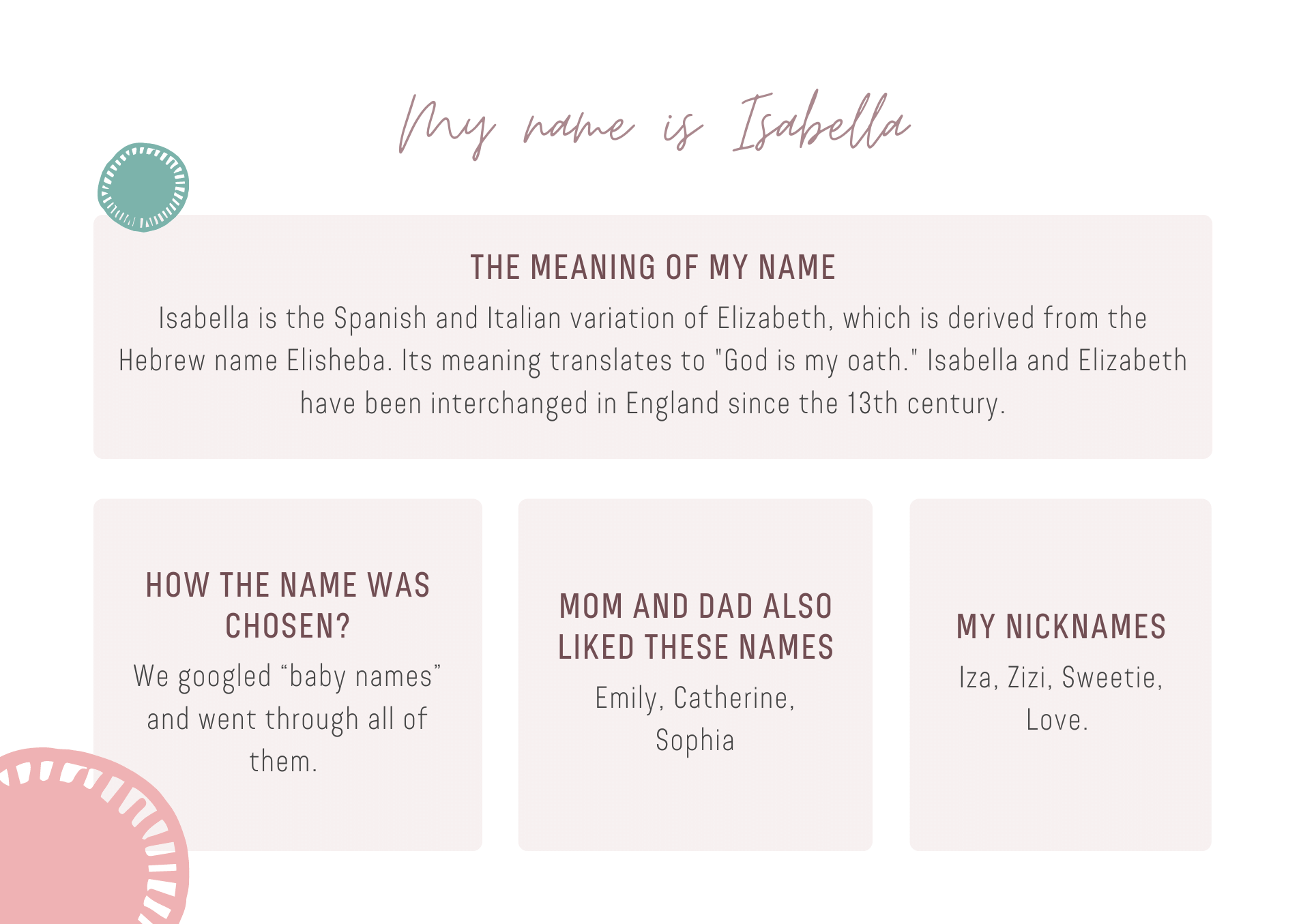Select the 'MY NICKNAMES' heading
The height and width of the screenshot is (924, 1301).
pyautogui.click(x=1061, y=627)
